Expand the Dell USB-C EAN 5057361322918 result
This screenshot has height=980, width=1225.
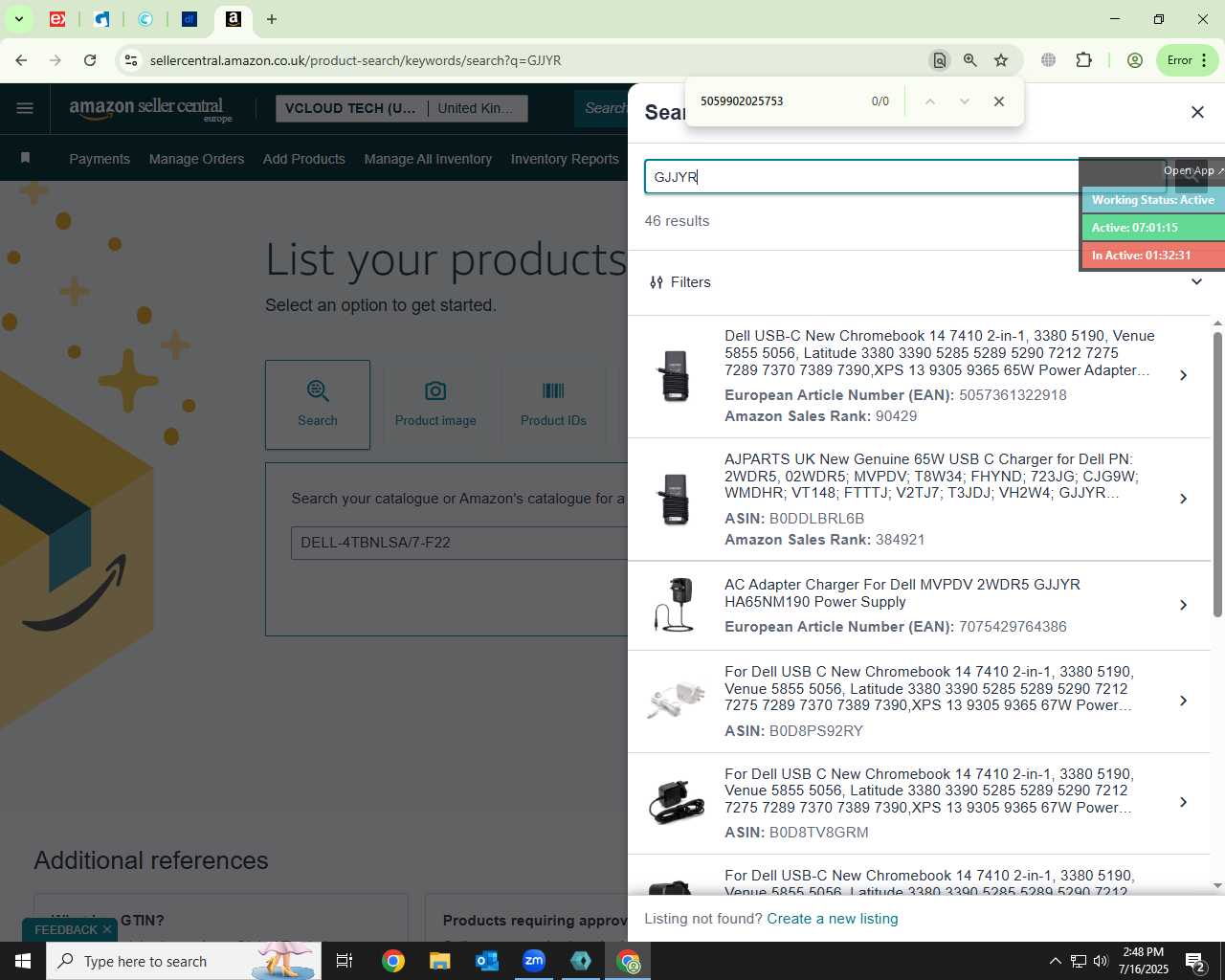coord(1184,375)
